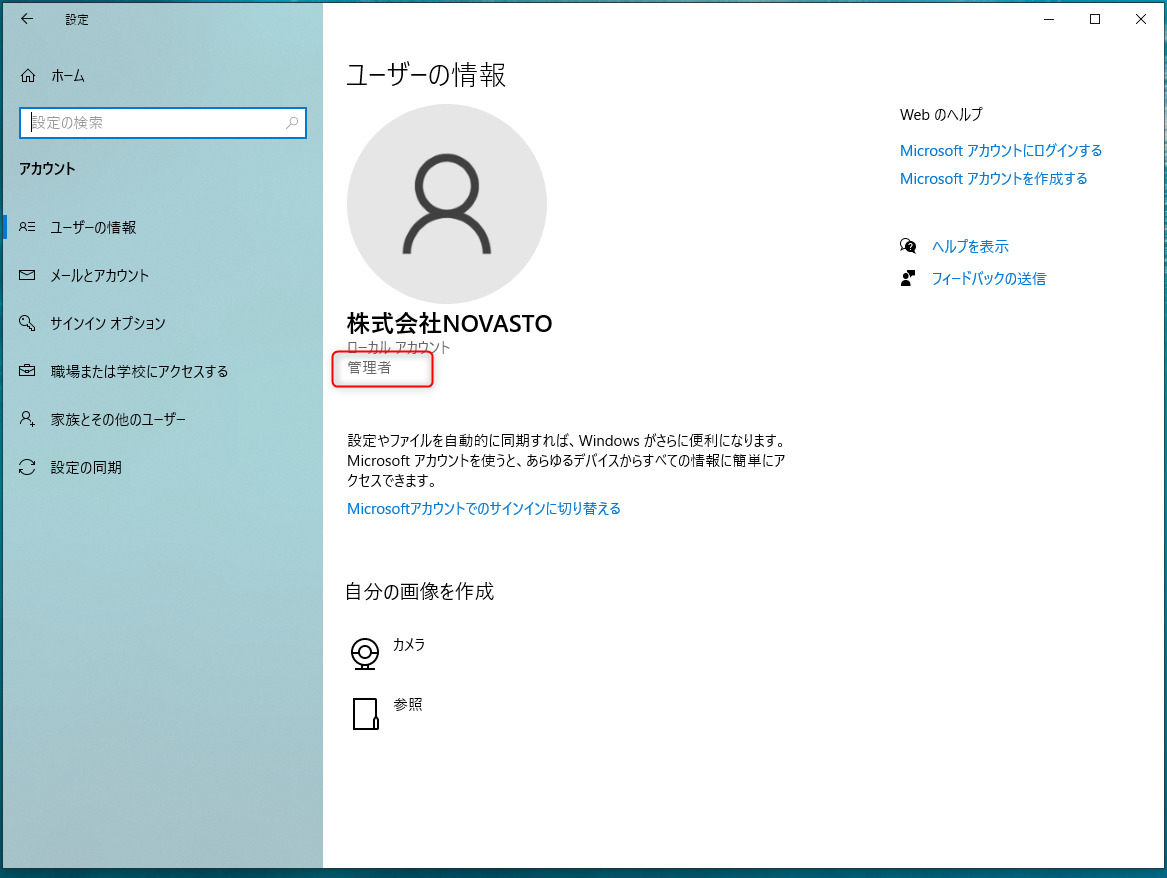Click the briefcase icon for 職場または学校
Image resolution: width=1167 pixels, height=878 pixels.
pos(27,371)
